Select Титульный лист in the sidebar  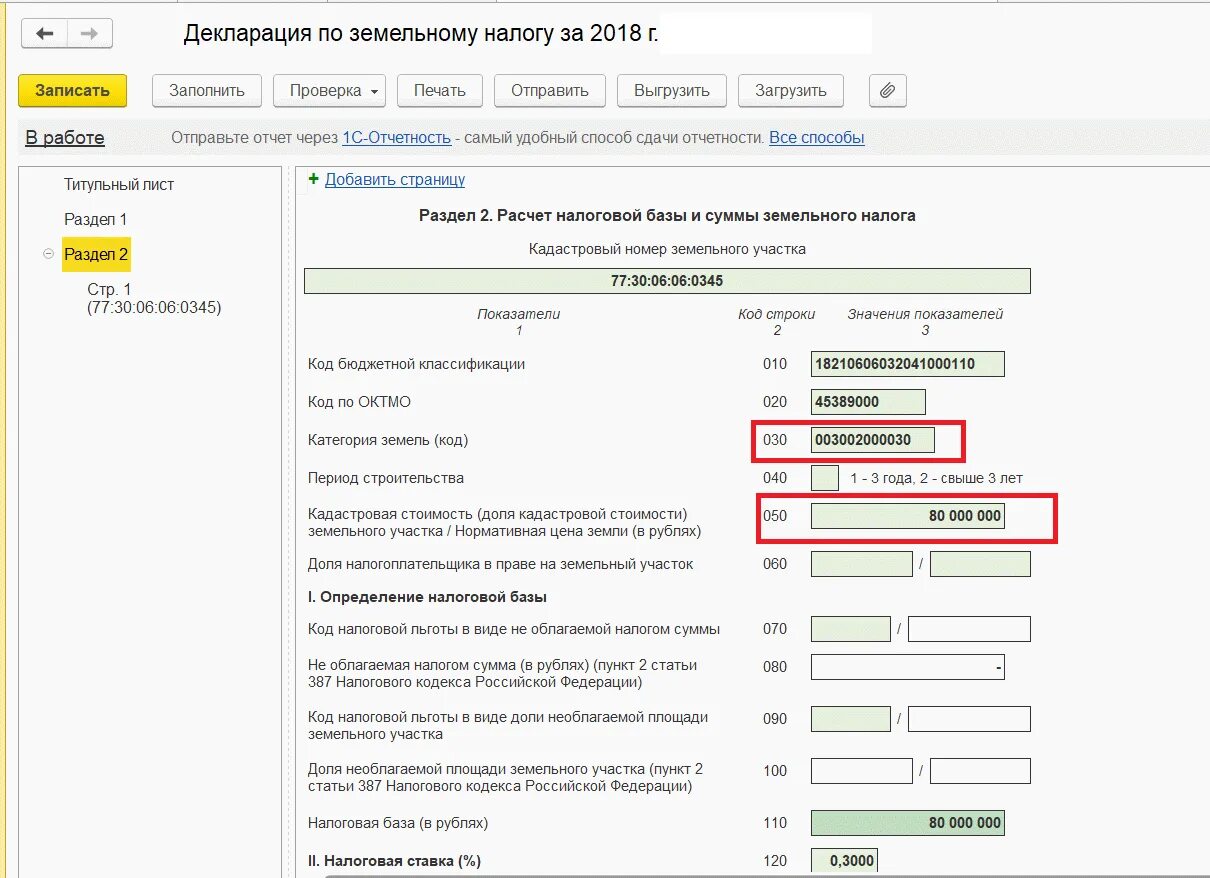(x=119, y=185)
